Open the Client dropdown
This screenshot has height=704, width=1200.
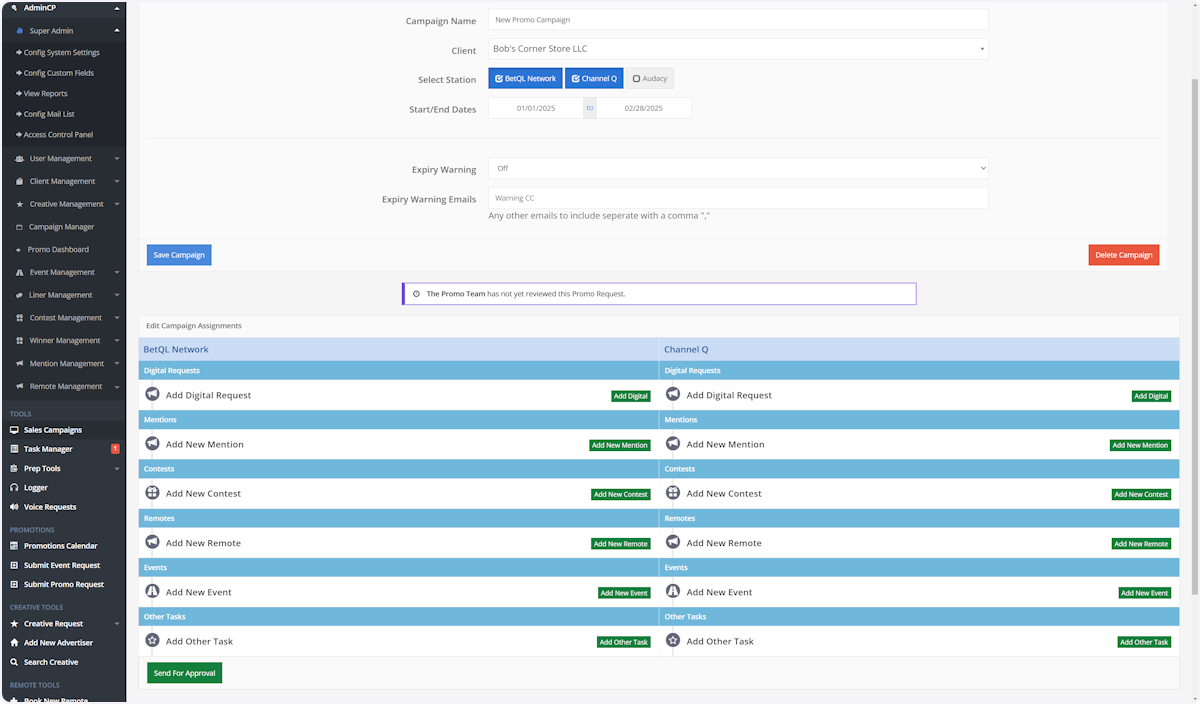point(738,49)
